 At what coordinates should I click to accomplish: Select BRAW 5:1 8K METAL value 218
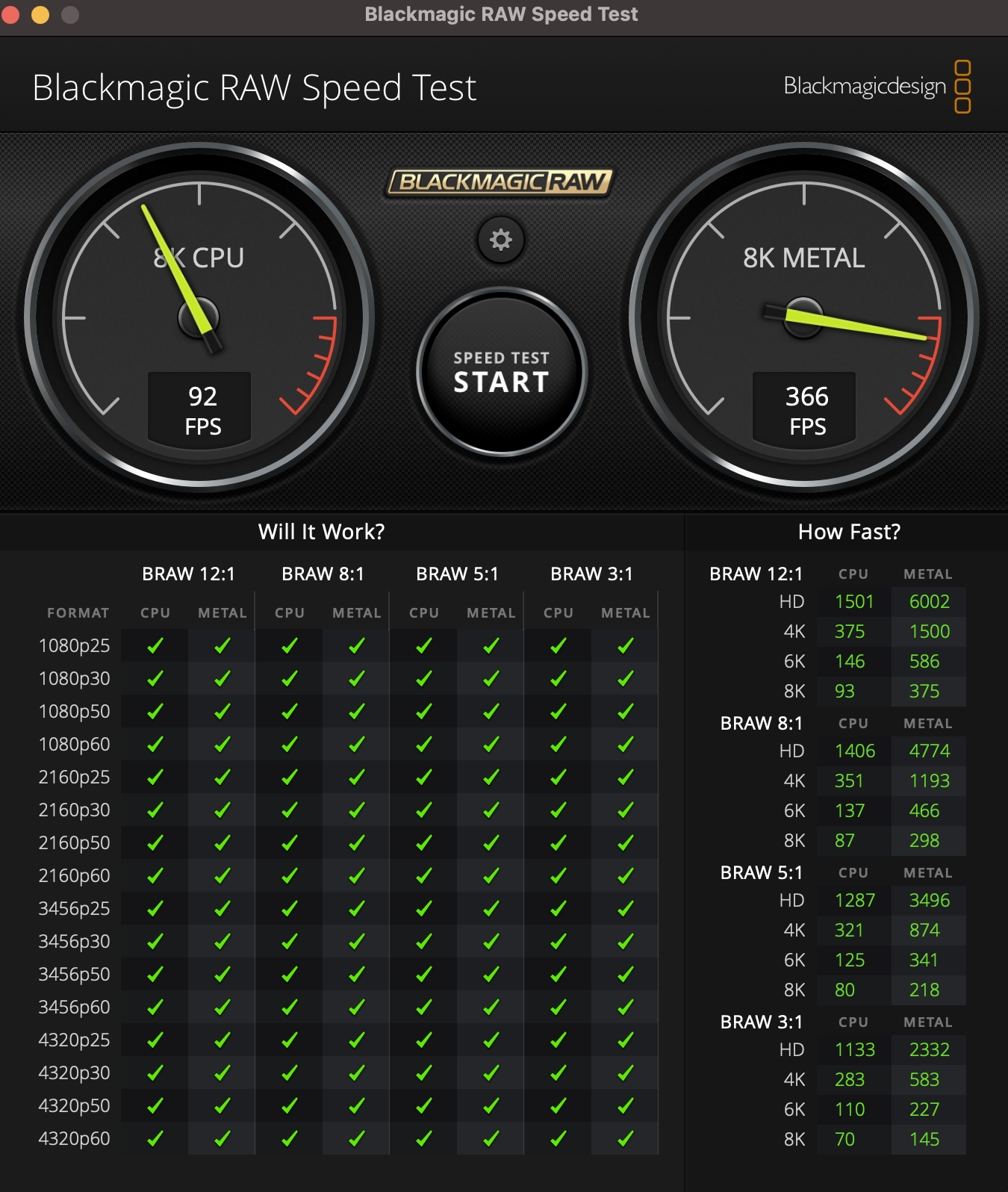pos(924,990)
